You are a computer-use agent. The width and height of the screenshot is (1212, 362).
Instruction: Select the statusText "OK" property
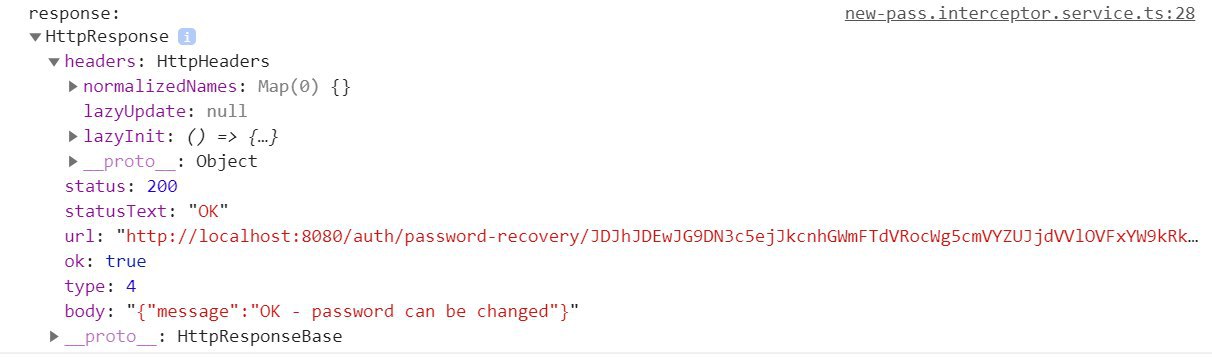pyautogui.click(x=147, y=212)
